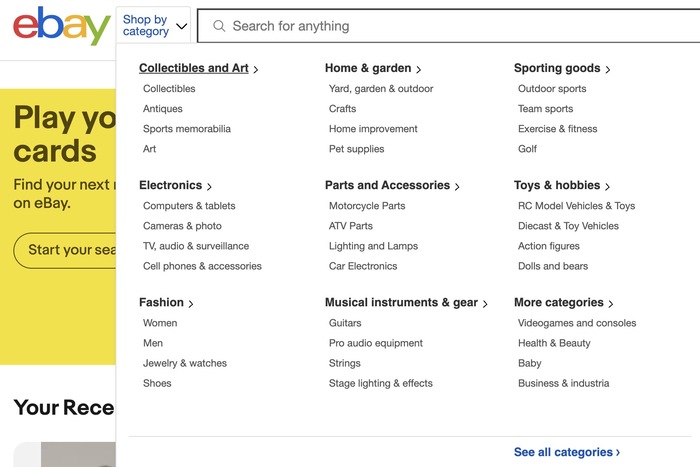The height and width of the screenshot is (467, 700).
Task: Select Action figures under Toys & hobbies
Action: 548,246
